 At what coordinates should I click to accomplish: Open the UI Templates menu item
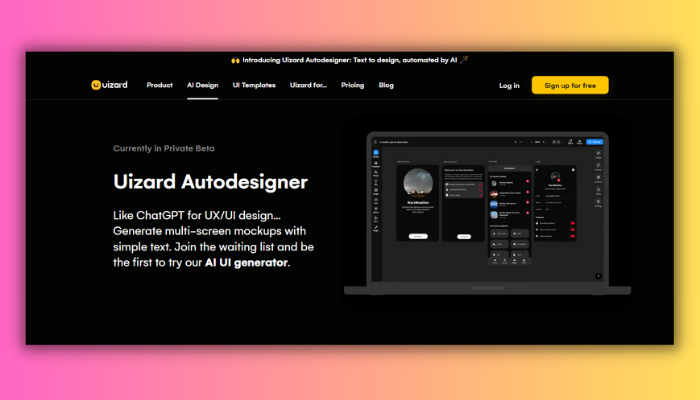254,85
